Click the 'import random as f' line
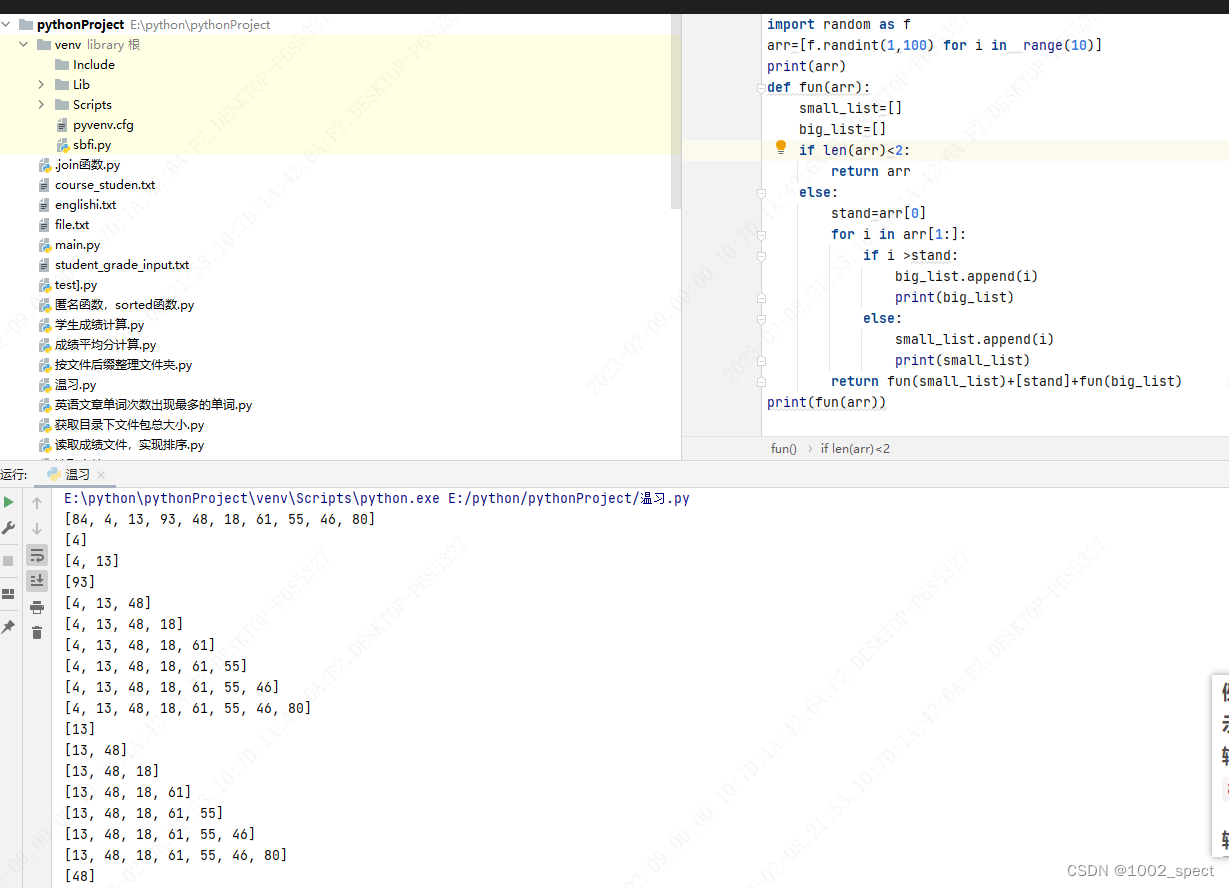 [839, 24]
